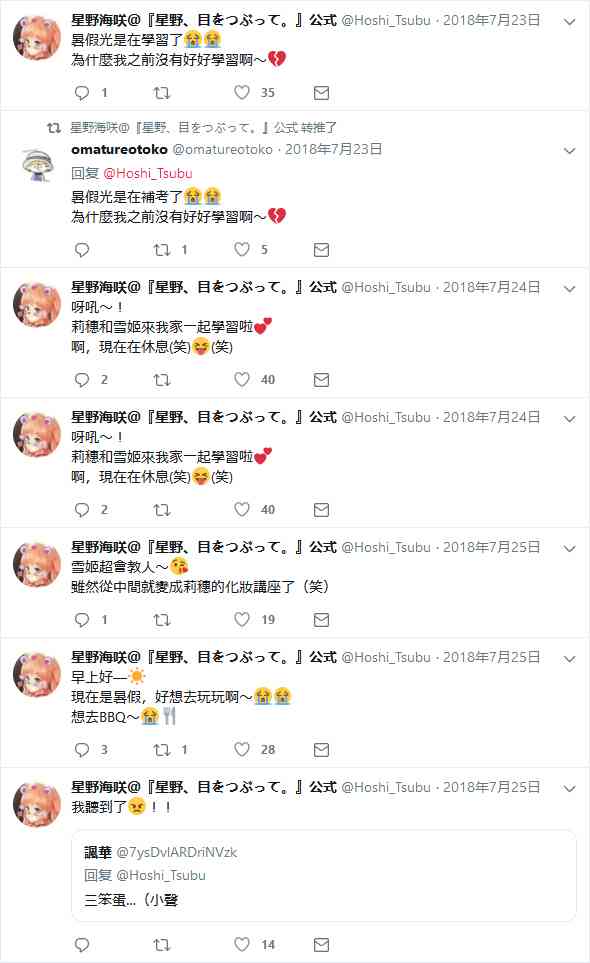Reply to the omatureotoko tweet

(82, 250)
